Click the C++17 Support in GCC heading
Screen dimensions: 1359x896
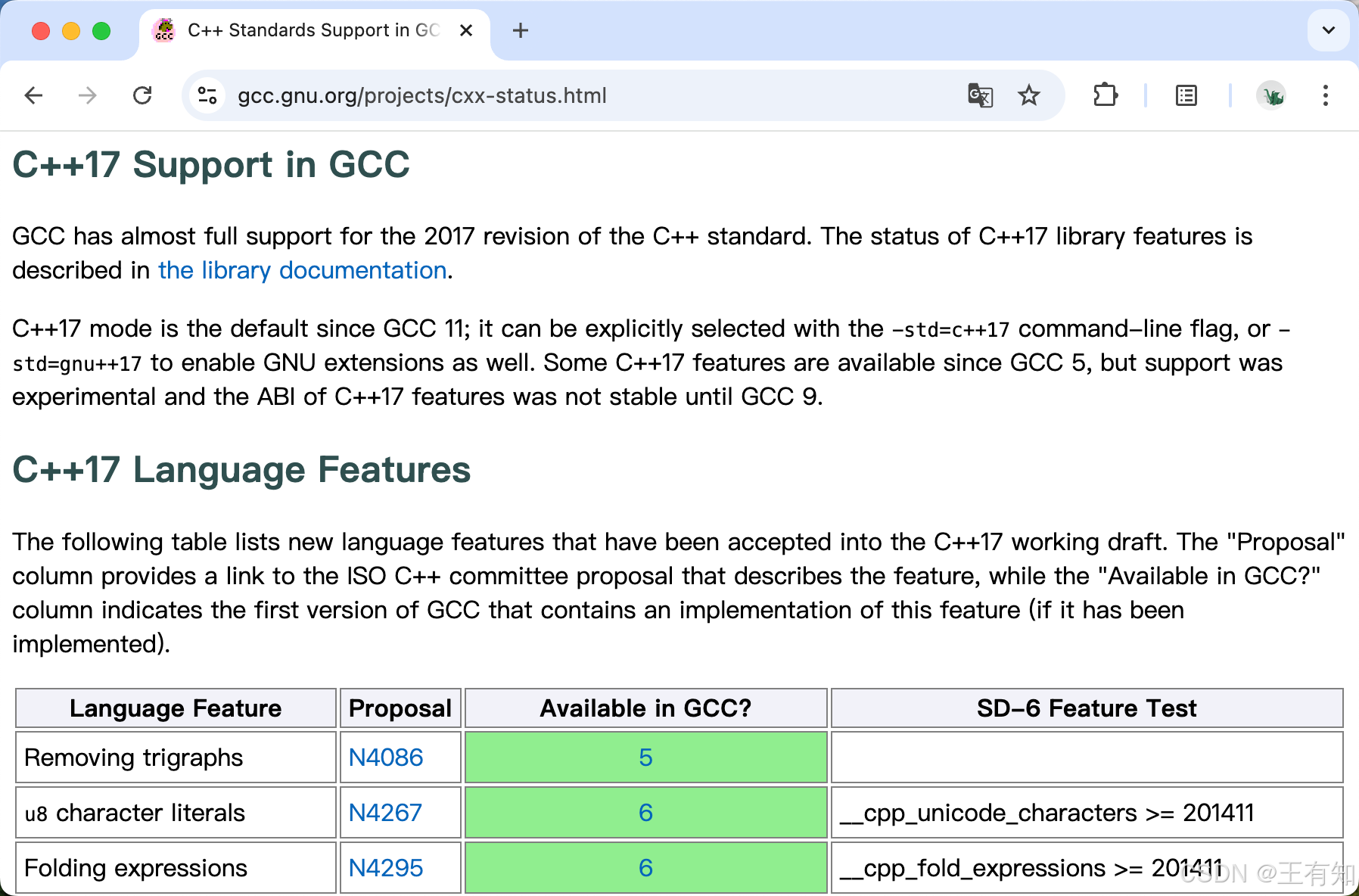click(211, 165)
